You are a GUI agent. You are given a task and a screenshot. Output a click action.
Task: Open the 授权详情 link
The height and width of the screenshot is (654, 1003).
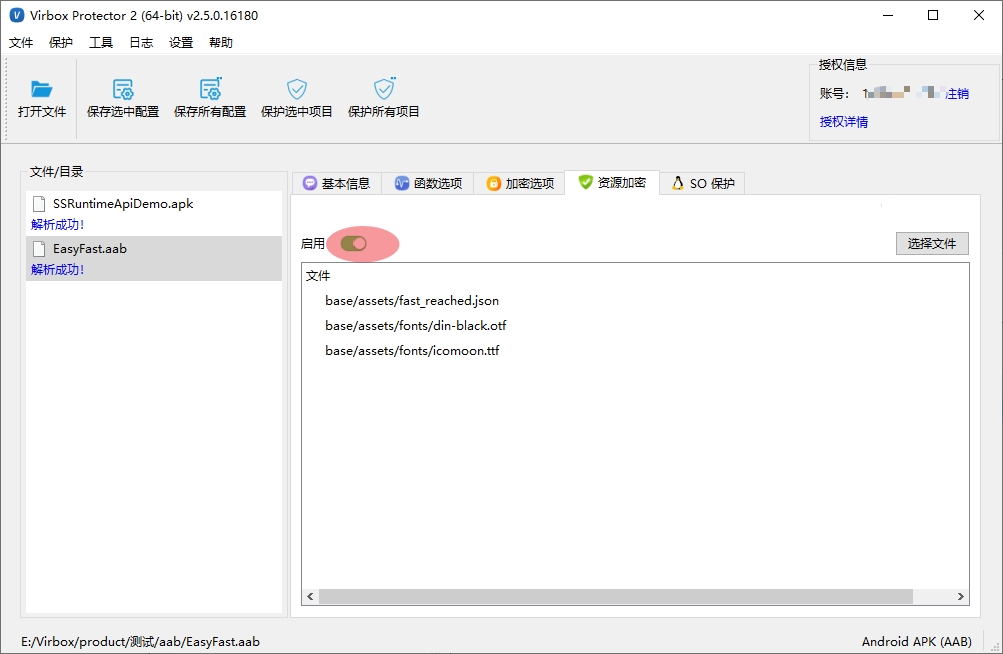pos(844,122)
